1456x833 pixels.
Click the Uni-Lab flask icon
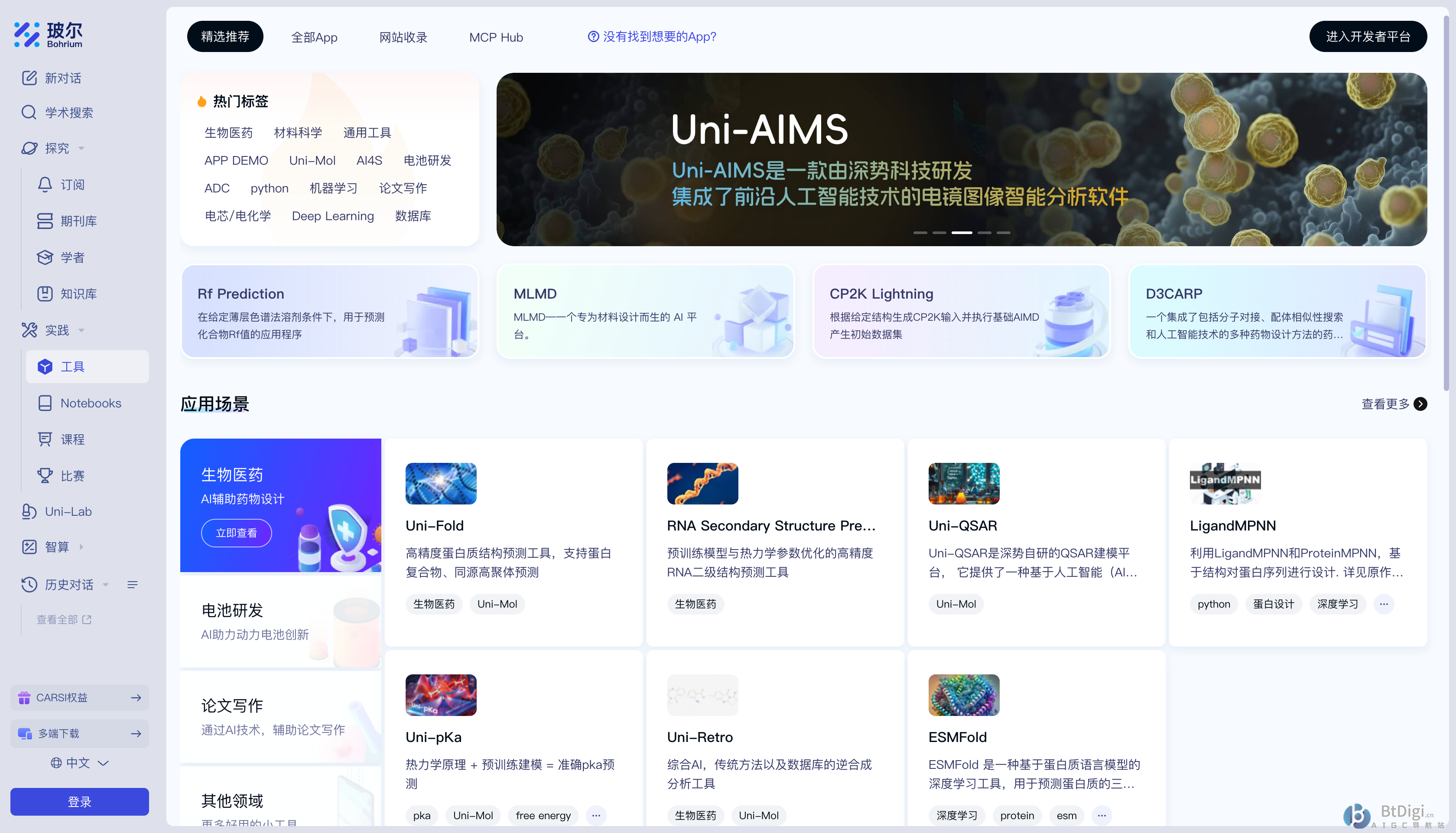(x=29, y=511)
